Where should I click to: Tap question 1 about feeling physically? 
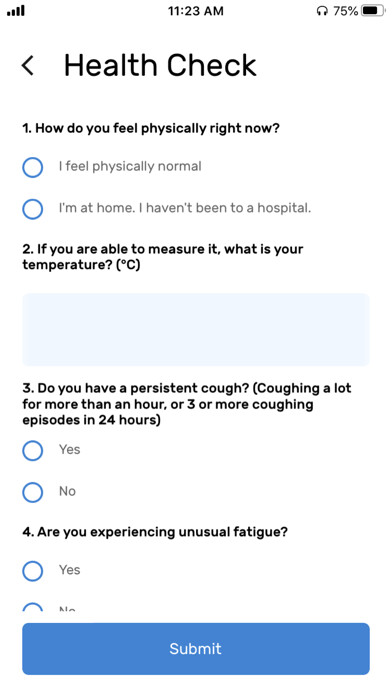coord(151,129)
